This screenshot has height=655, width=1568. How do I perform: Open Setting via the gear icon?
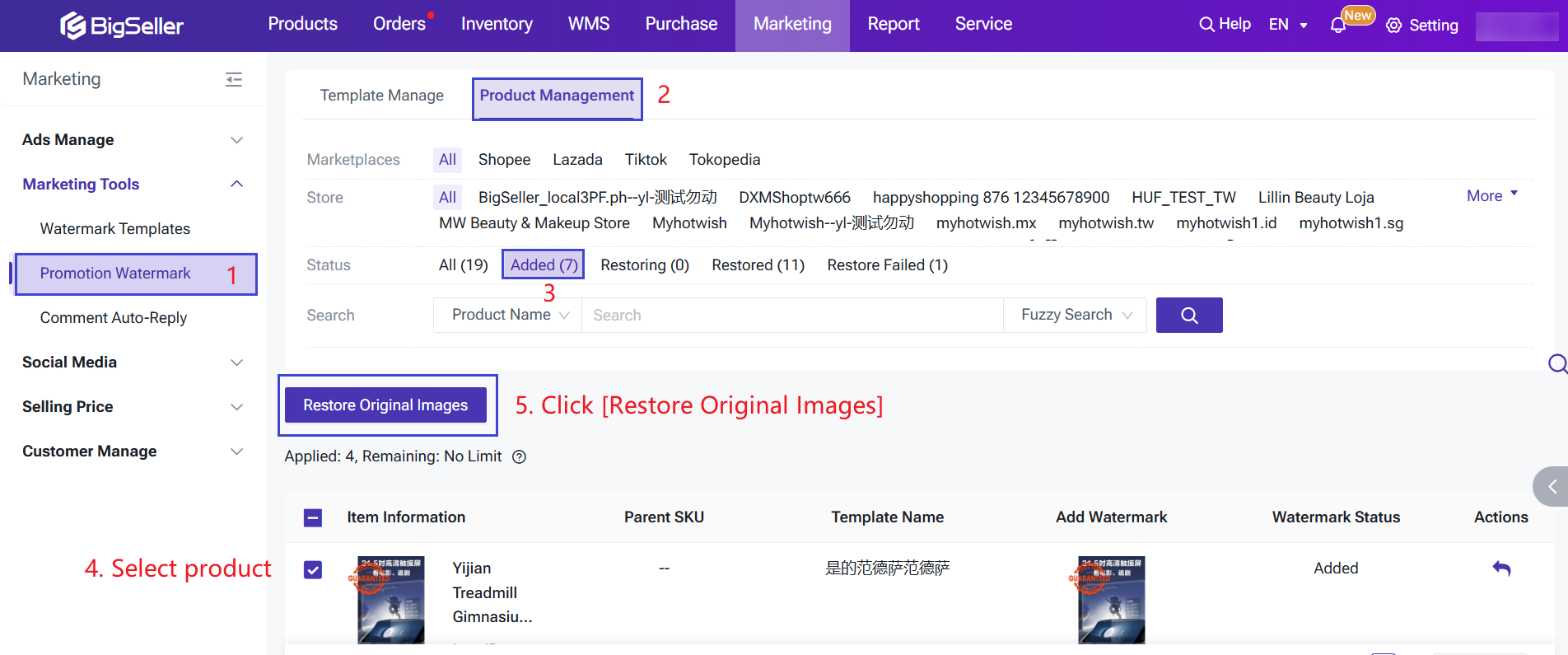pyautogui.click(x=1393, y=26)
